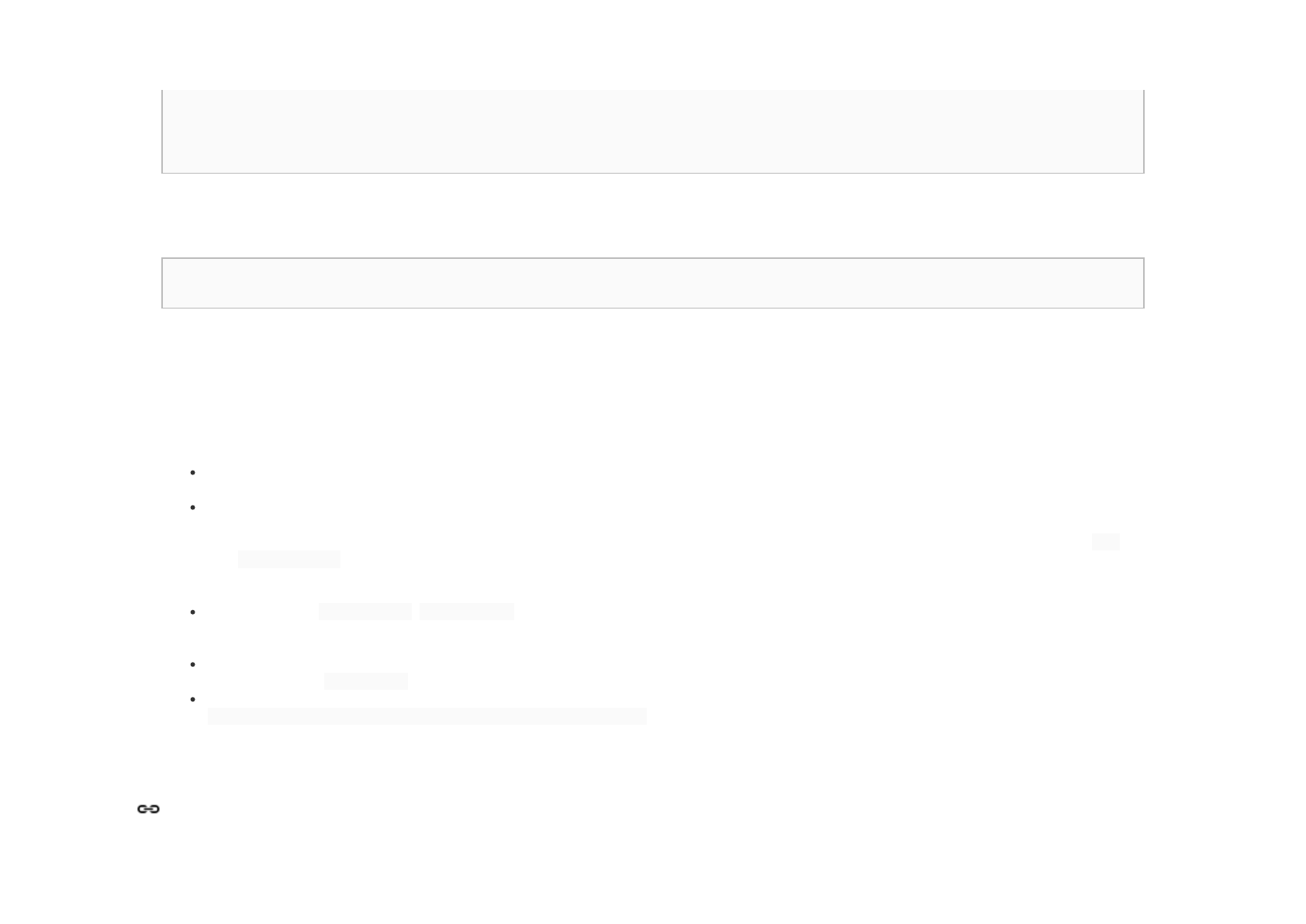Screen dimensions: 1306x924
Task: Click the right edge of the lower code block
Action: pos(1144,283)
